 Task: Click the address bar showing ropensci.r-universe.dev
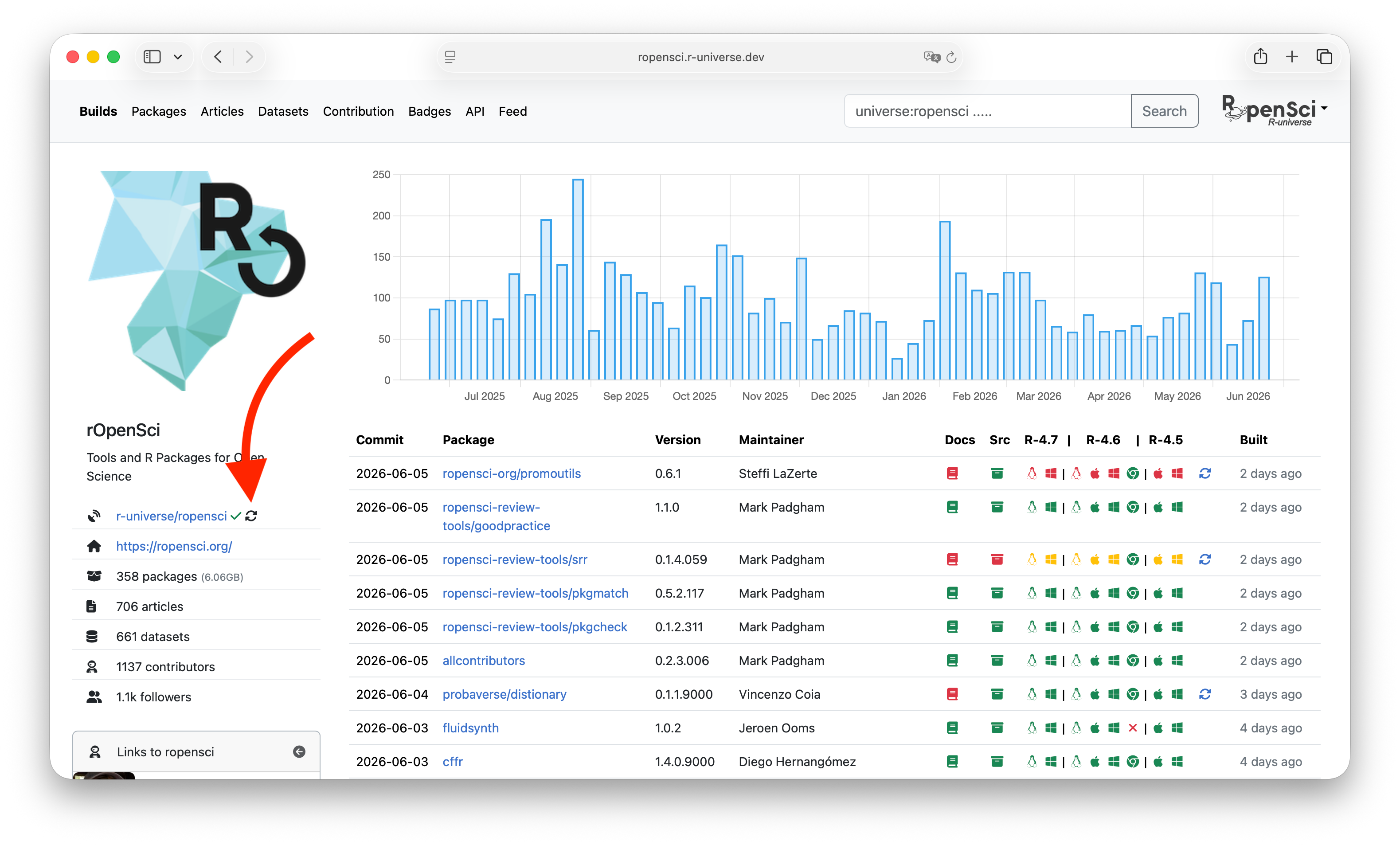coord(700,57)
